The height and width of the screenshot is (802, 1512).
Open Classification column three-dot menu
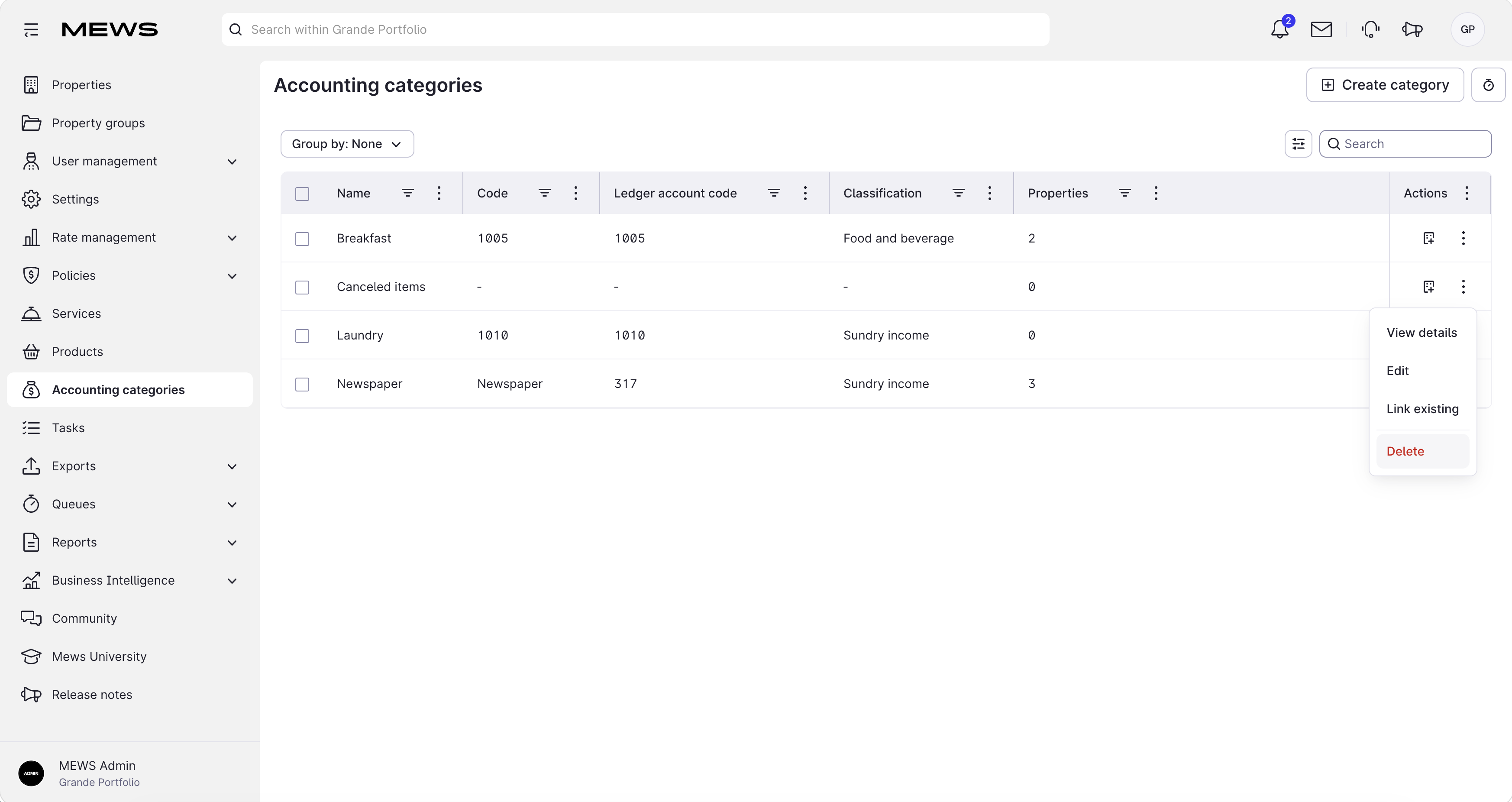point(990,193)
